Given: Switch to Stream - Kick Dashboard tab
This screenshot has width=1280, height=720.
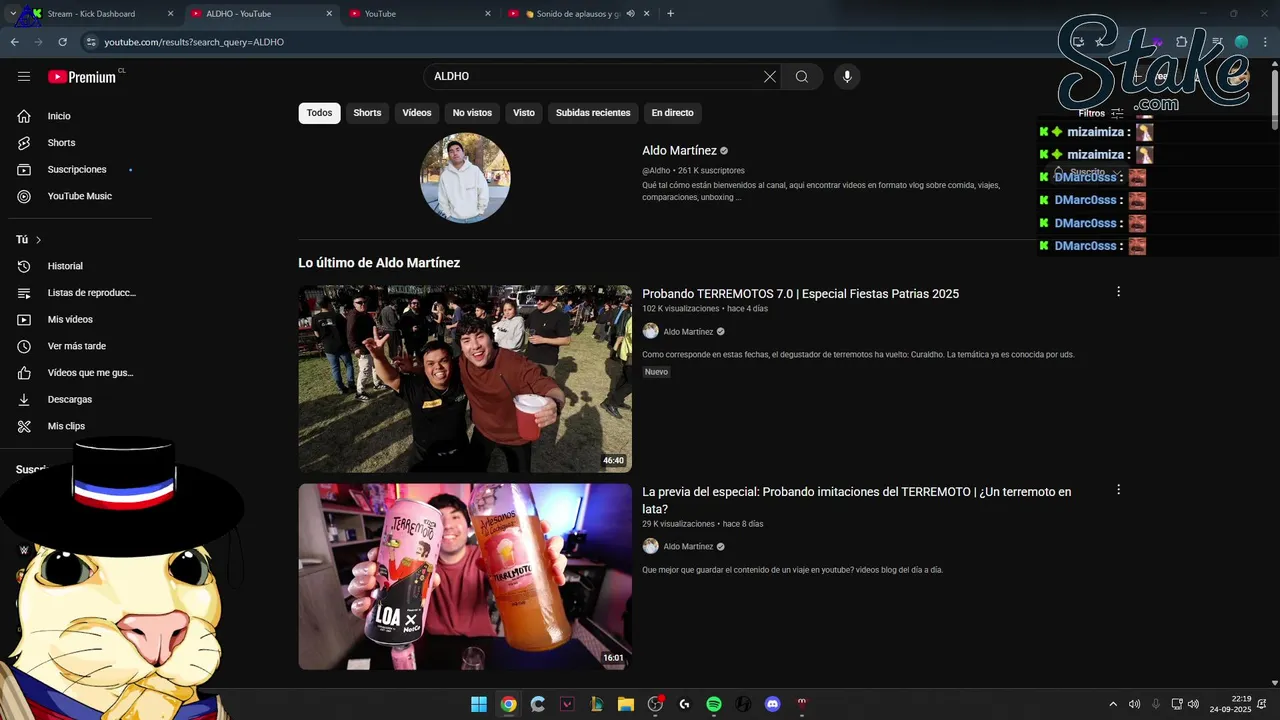Looking at the screenshot, I should [90, 14].
